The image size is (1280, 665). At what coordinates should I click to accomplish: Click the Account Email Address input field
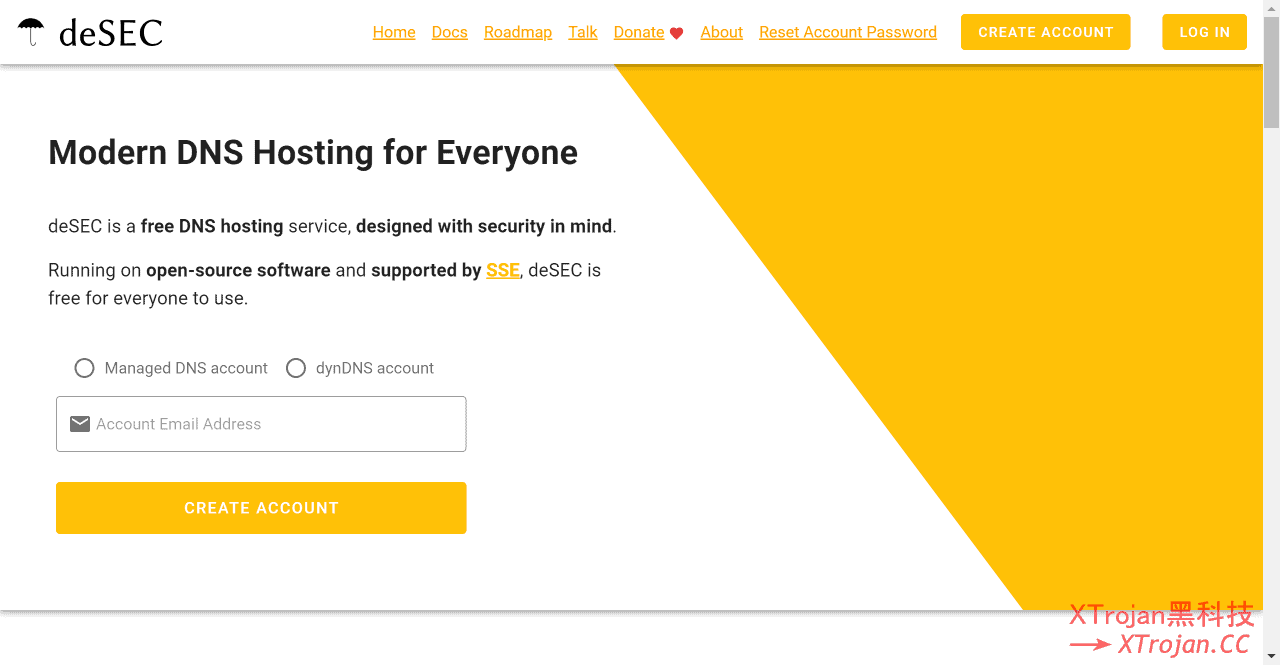(275, 424)
